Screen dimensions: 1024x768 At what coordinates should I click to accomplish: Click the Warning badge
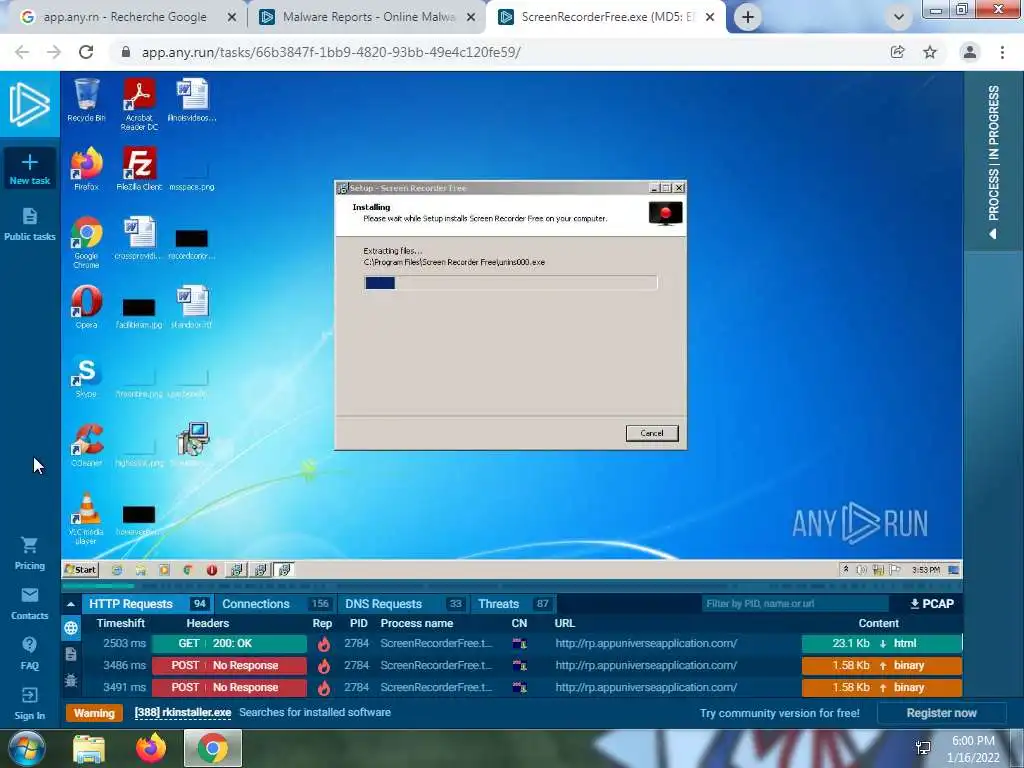pyautogui.click(x=94, y=713)
